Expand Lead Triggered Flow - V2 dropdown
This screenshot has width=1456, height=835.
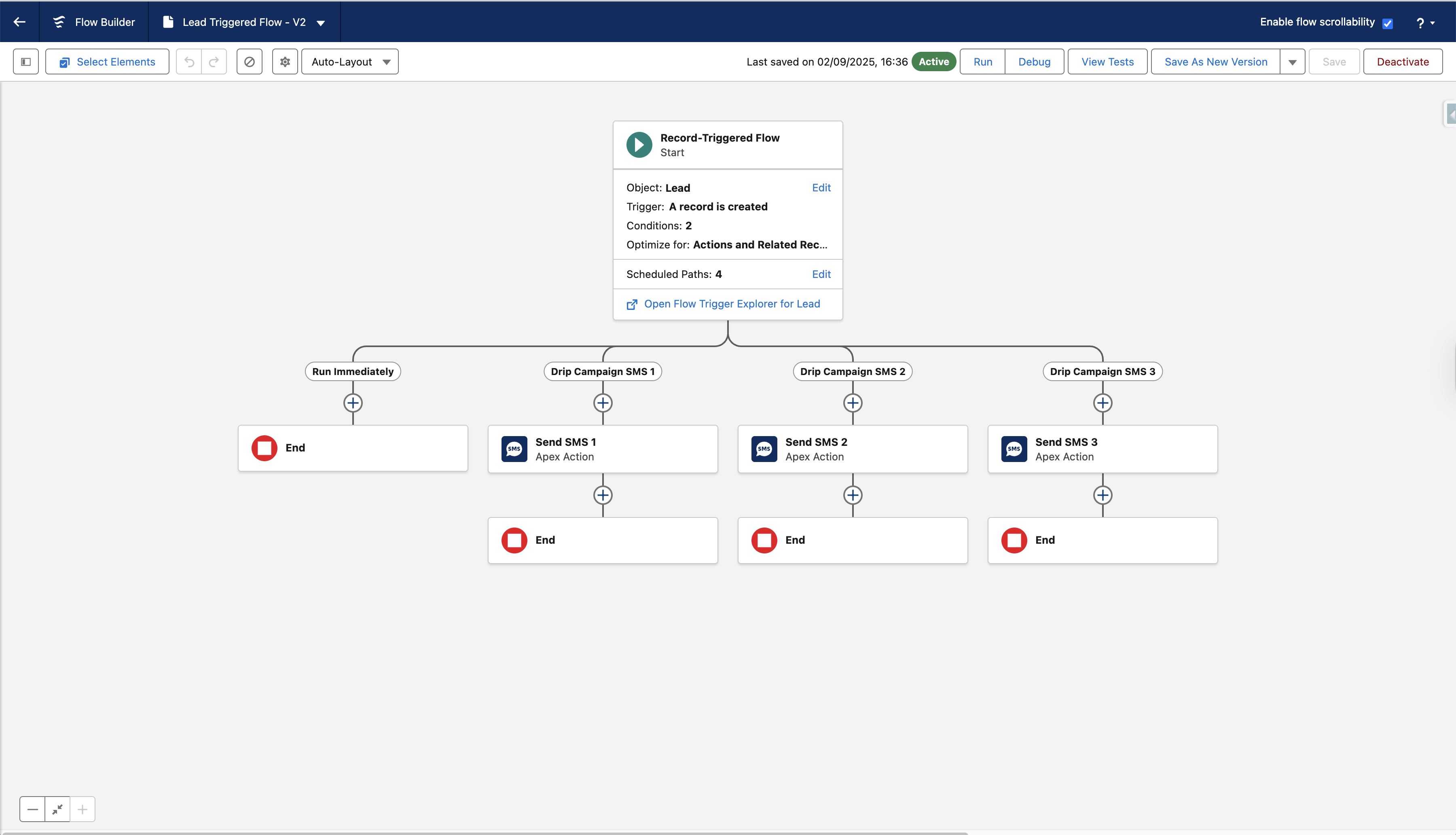(321, 23)
